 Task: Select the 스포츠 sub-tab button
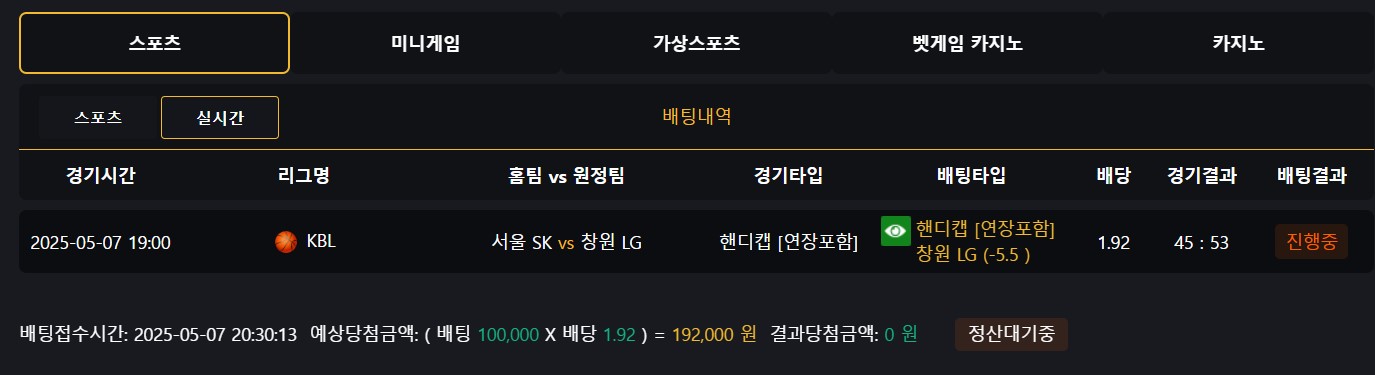click(98, 117)
